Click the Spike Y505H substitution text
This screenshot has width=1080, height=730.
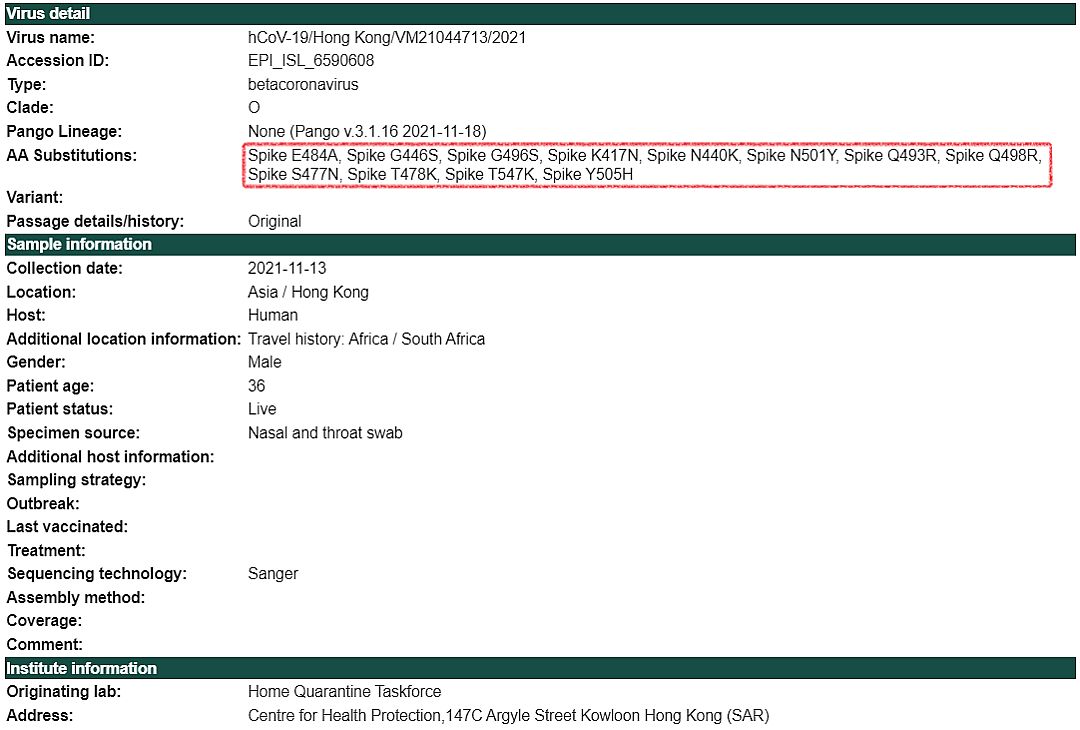[x=588, y=175]
